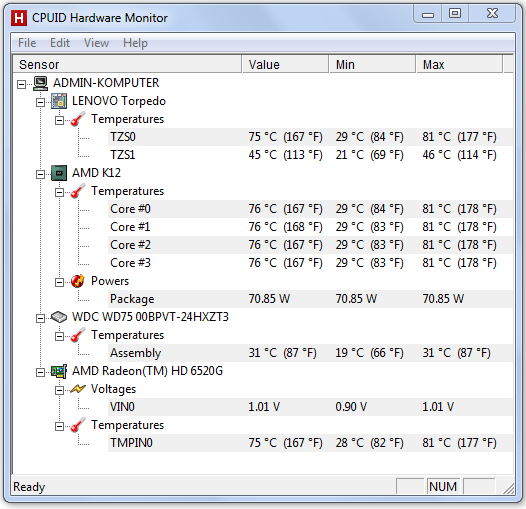Select the Core #0 row
Viewport: 526px width, 509px height.
point(310,209)
